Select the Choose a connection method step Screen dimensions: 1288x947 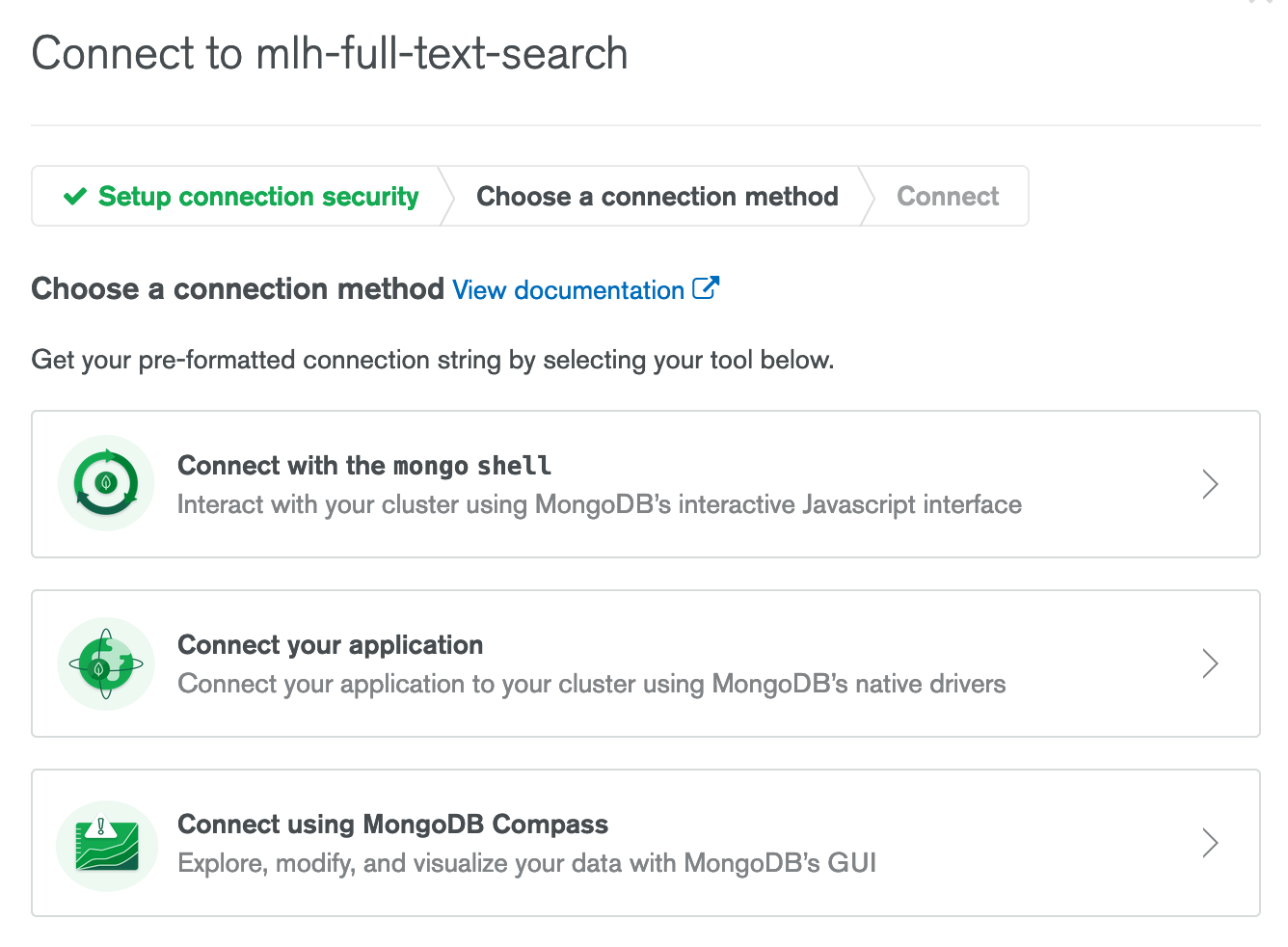click(x=657, y=196)
